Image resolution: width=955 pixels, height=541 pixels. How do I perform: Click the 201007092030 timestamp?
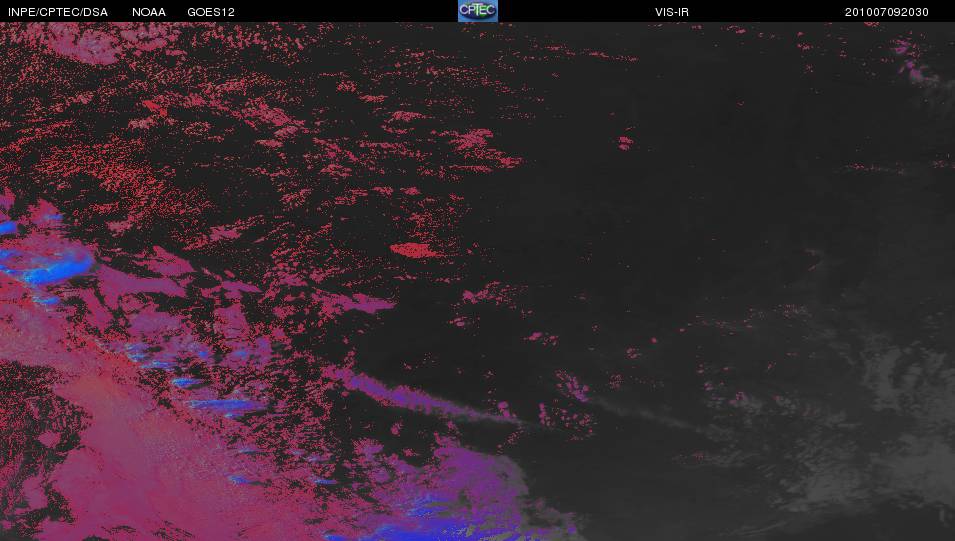[886, 12]
